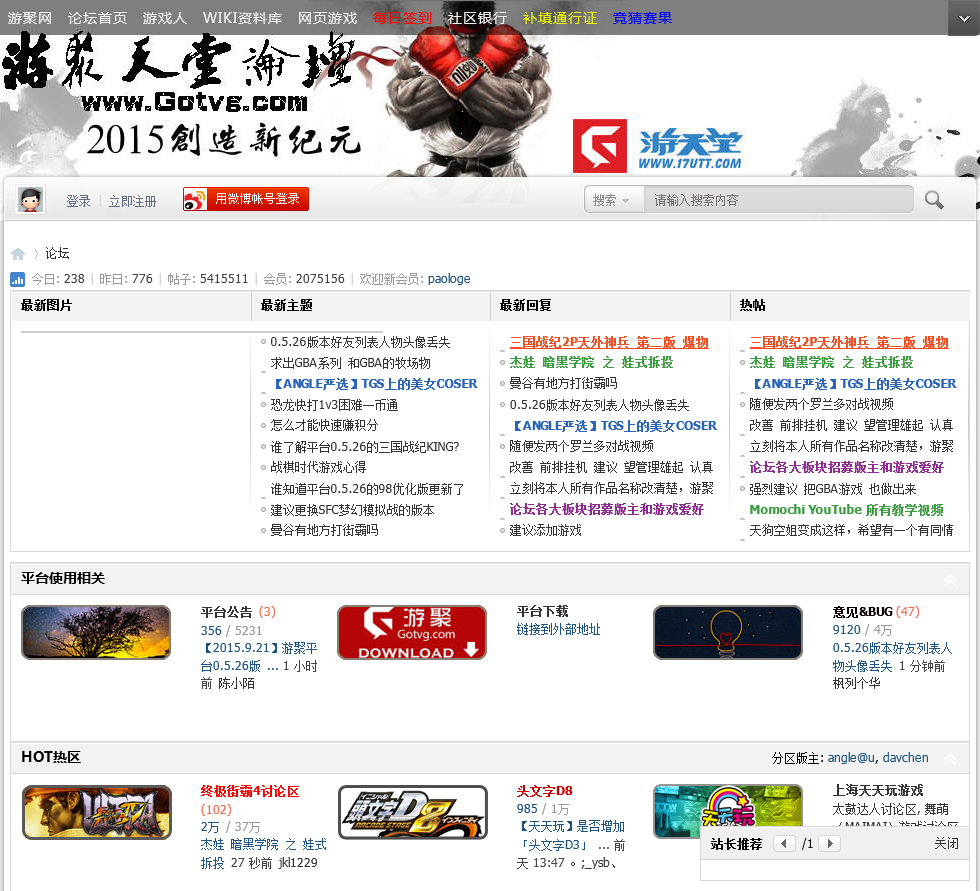The width and height of the screenshot is (980, 891).
Task: Select the 最新回复 column header
Action: point(526,306)
